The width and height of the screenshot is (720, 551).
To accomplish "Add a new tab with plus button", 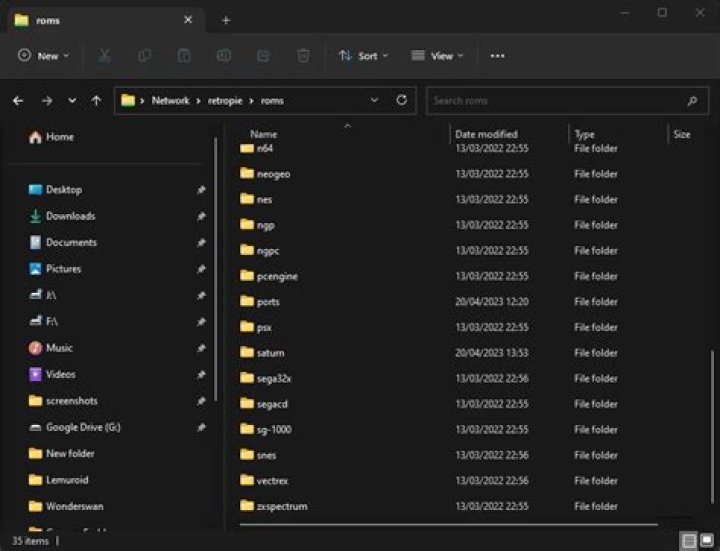I will (x=226, y=20).
